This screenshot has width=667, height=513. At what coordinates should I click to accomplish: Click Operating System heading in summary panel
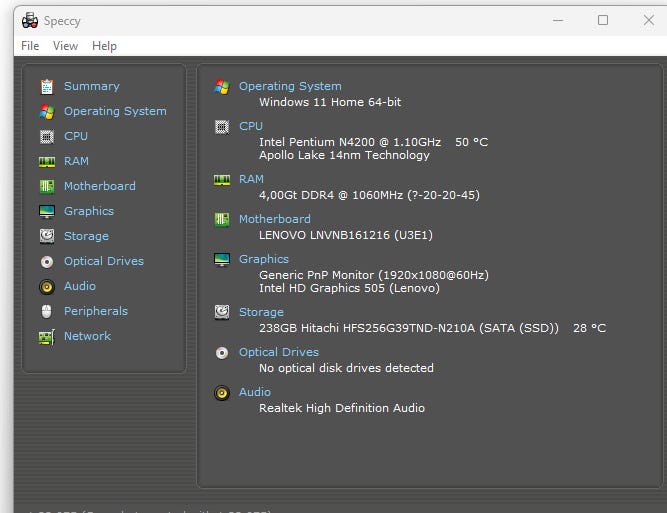290,86
